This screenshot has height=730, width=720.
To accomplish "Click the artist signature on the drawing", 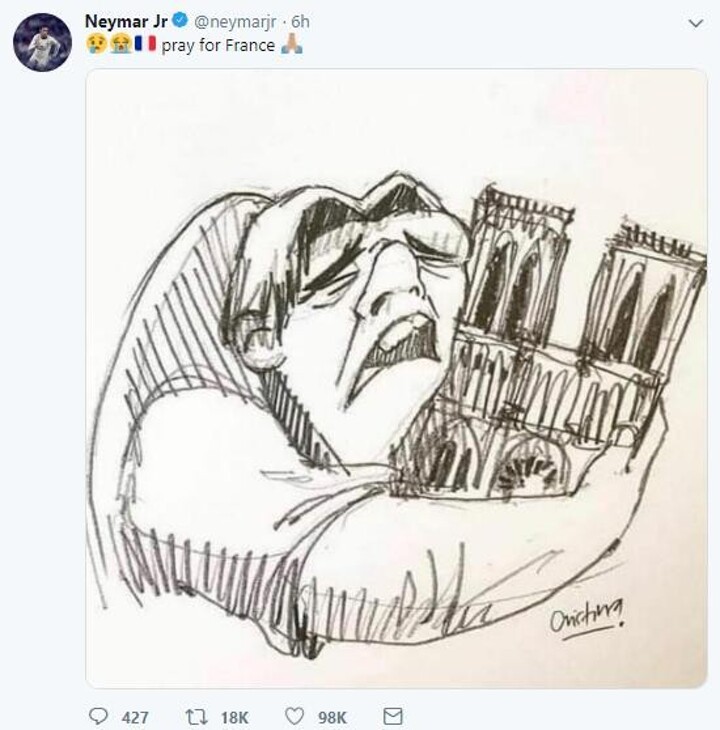I will (x=587, y=619).
